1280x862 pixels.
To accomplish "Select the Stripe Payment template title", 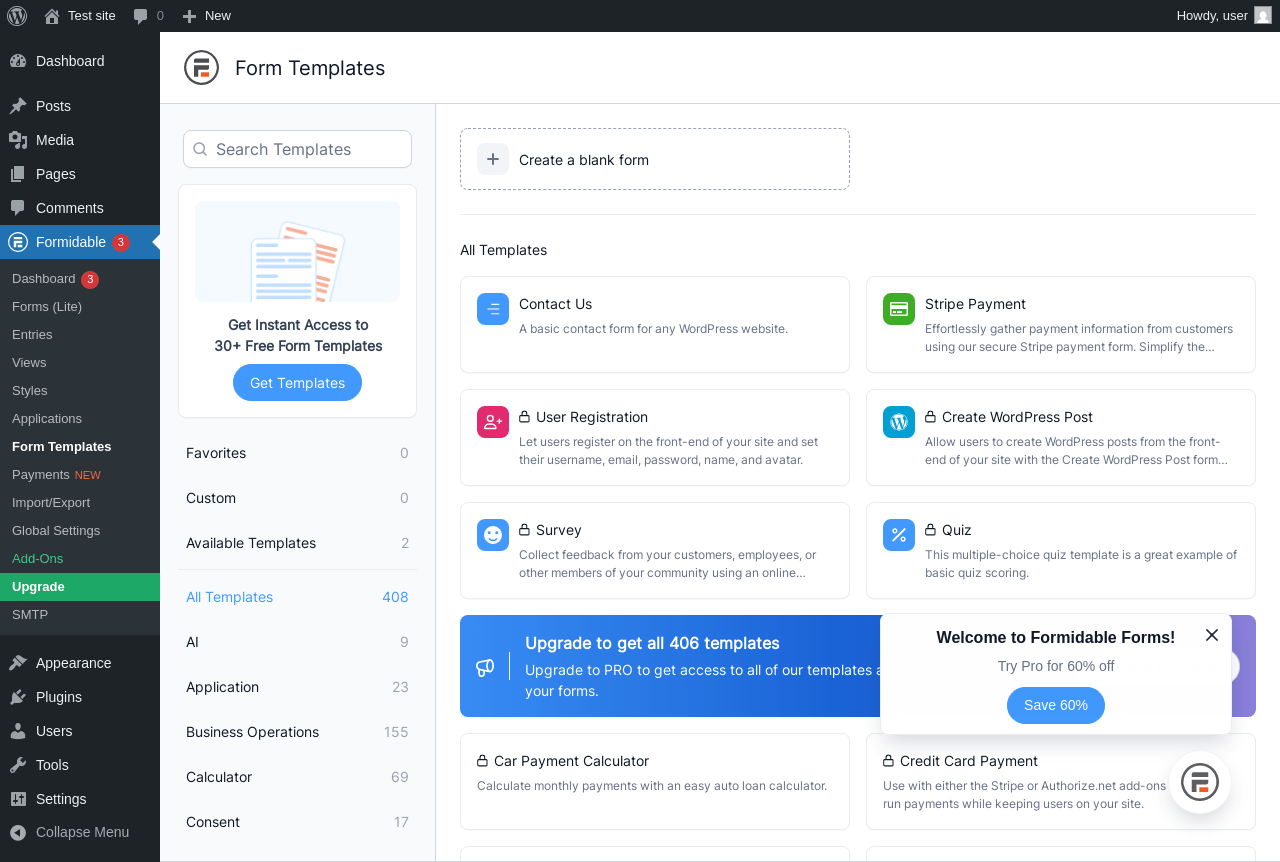I will [975, 304].
